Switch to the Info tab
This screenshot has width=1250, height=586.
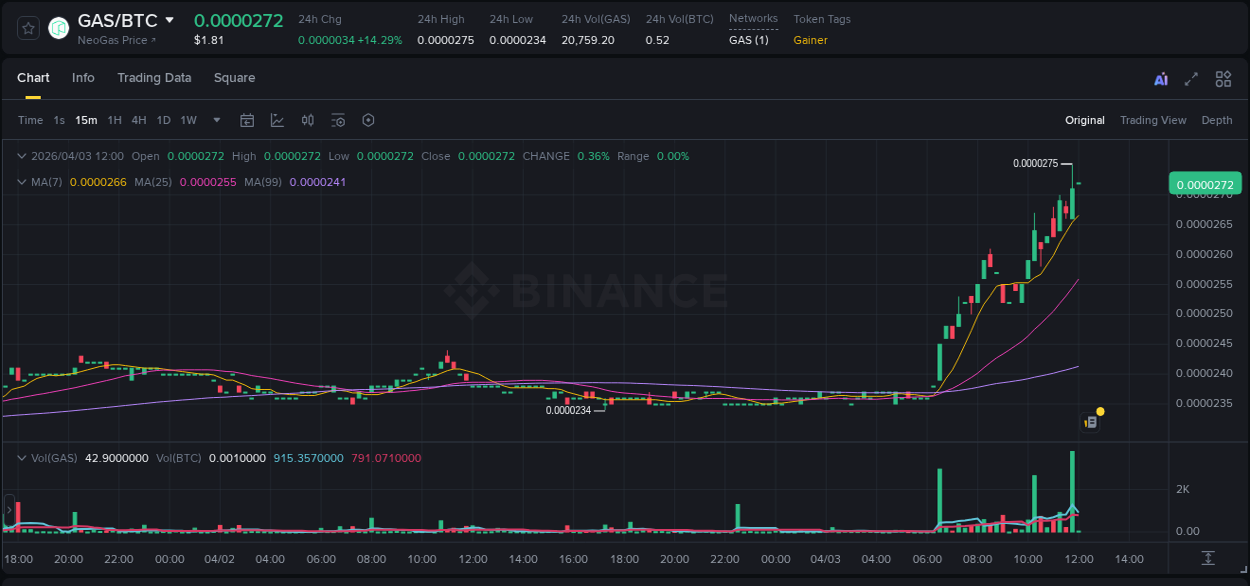click(x=83, y=78)
